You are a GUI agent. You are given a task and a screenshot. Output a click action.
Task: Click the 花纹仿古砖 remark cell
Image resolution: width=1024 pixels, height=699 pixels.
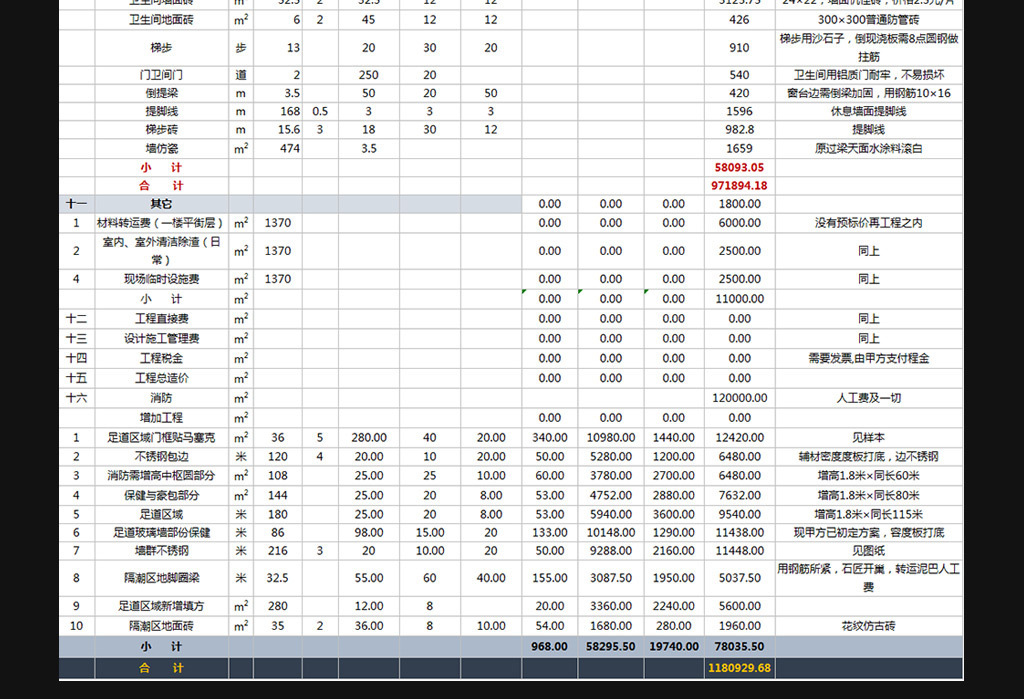868,626
